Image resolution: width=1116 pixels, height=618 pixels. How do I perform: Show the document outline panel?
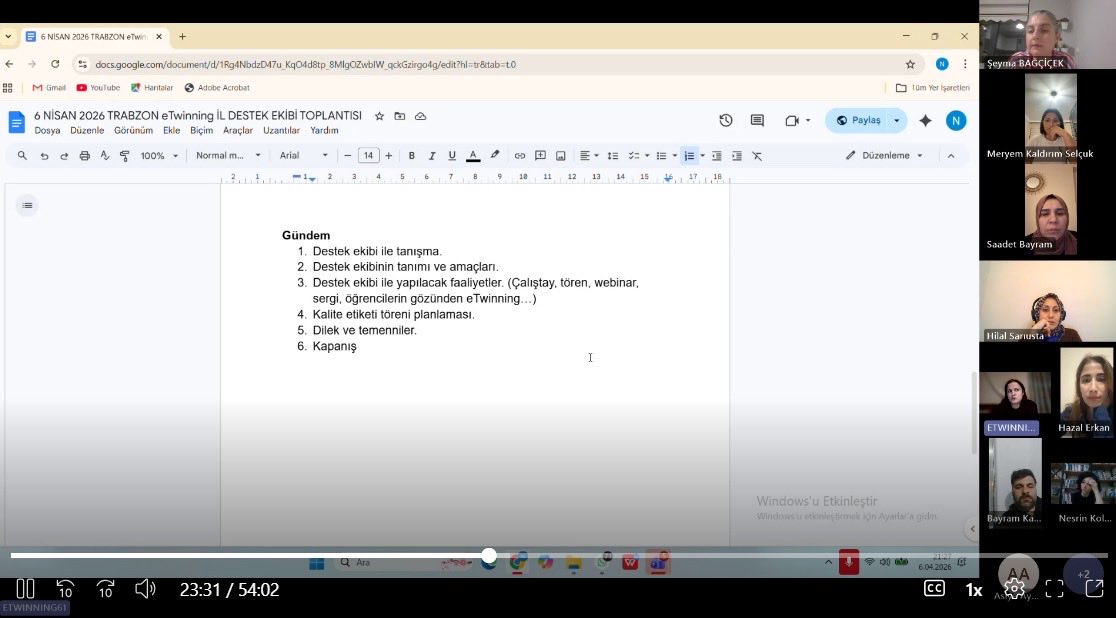(x=27, y=205)
